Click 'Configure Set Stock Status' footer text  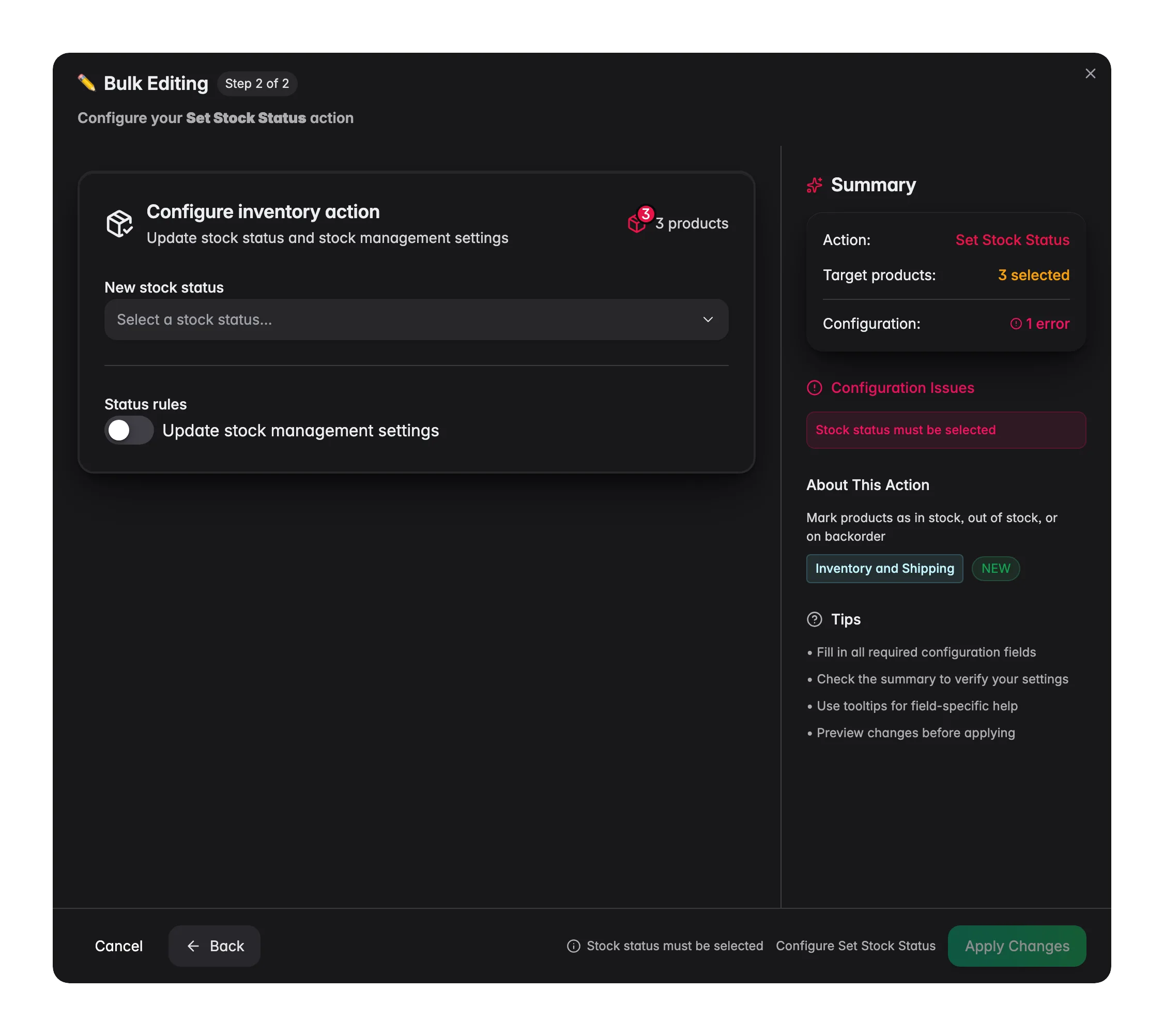[x=855, y=946]
